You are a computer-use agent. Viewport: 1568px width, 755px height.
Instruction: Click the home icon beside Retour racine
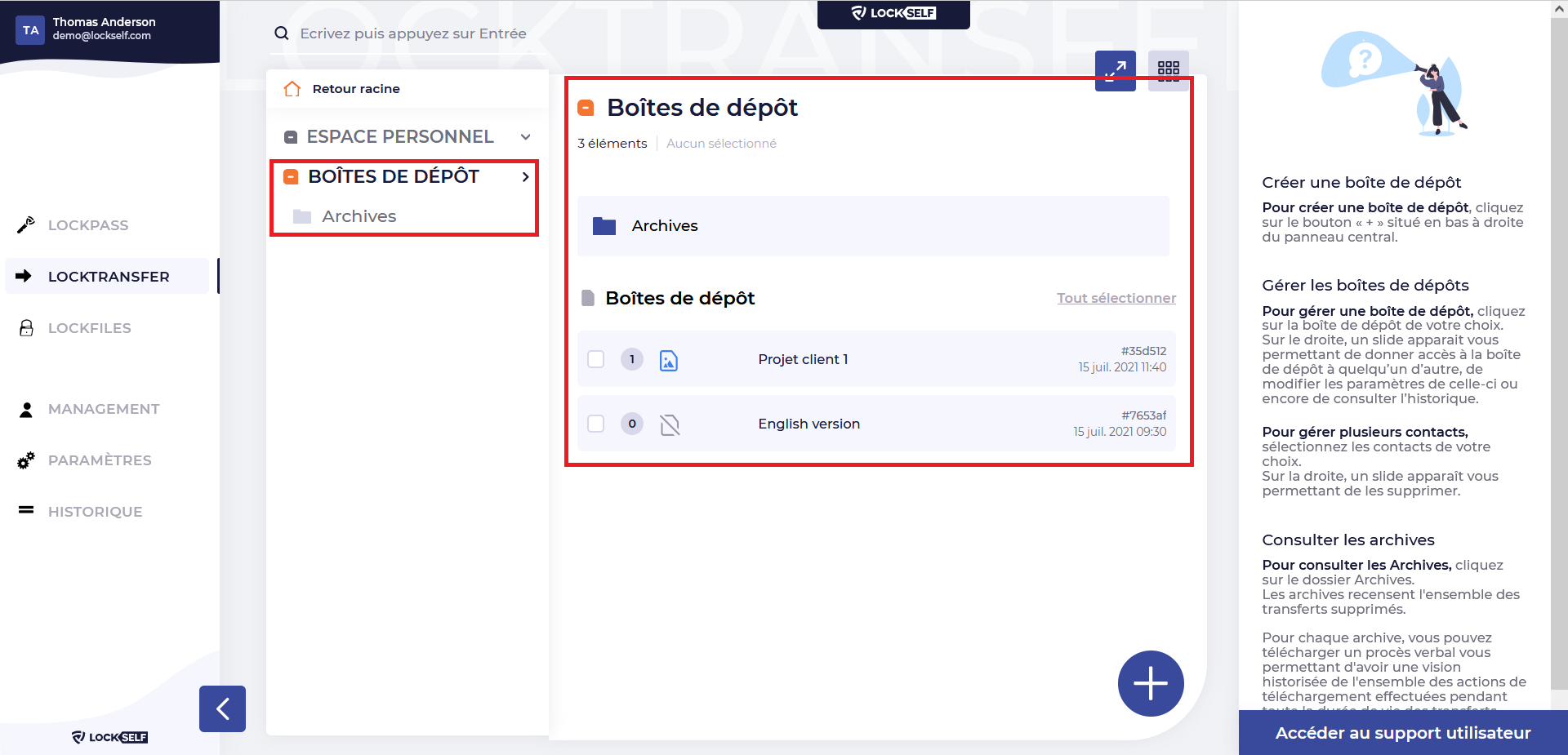point(292,89)
